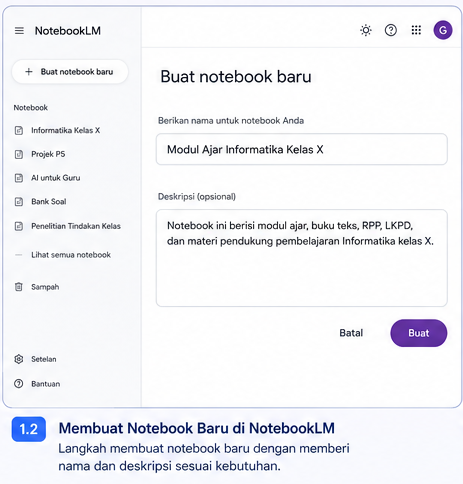Toggle the brightness theme icon
463x484 pixels.
pos(366,30)
